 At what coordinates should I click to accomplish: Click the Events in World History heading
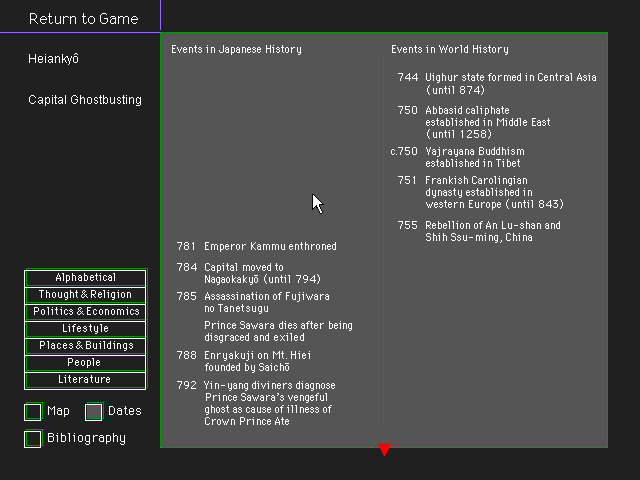[450, 49]
